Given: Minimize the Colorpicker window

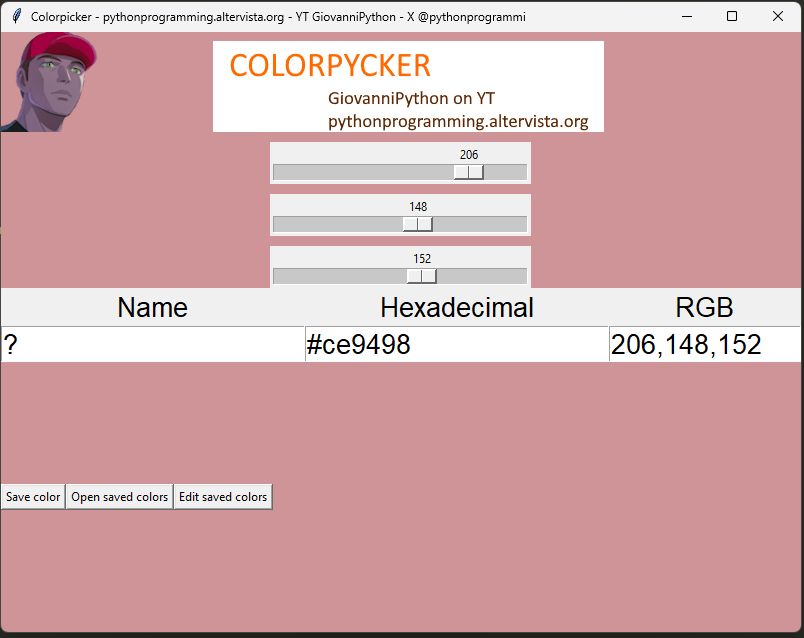Looking at the screenshot, I should tap(687, 16).
